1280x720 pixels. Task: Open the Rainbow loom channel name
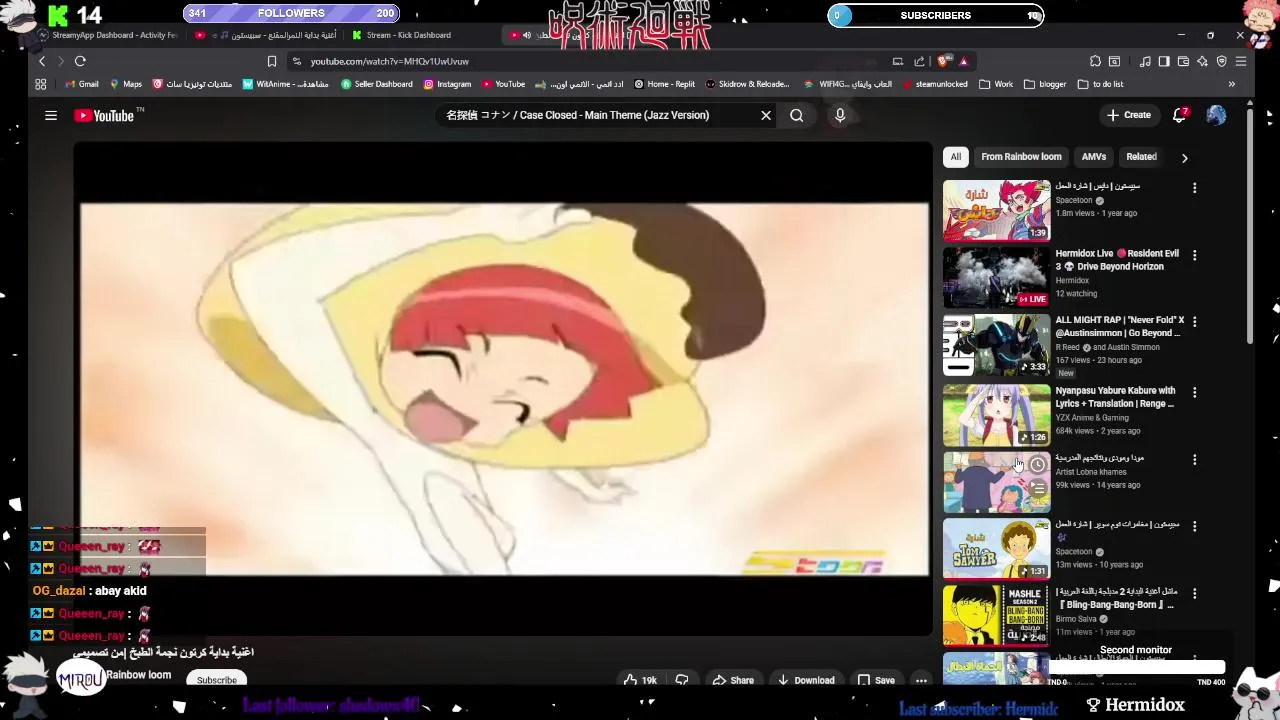139,675
